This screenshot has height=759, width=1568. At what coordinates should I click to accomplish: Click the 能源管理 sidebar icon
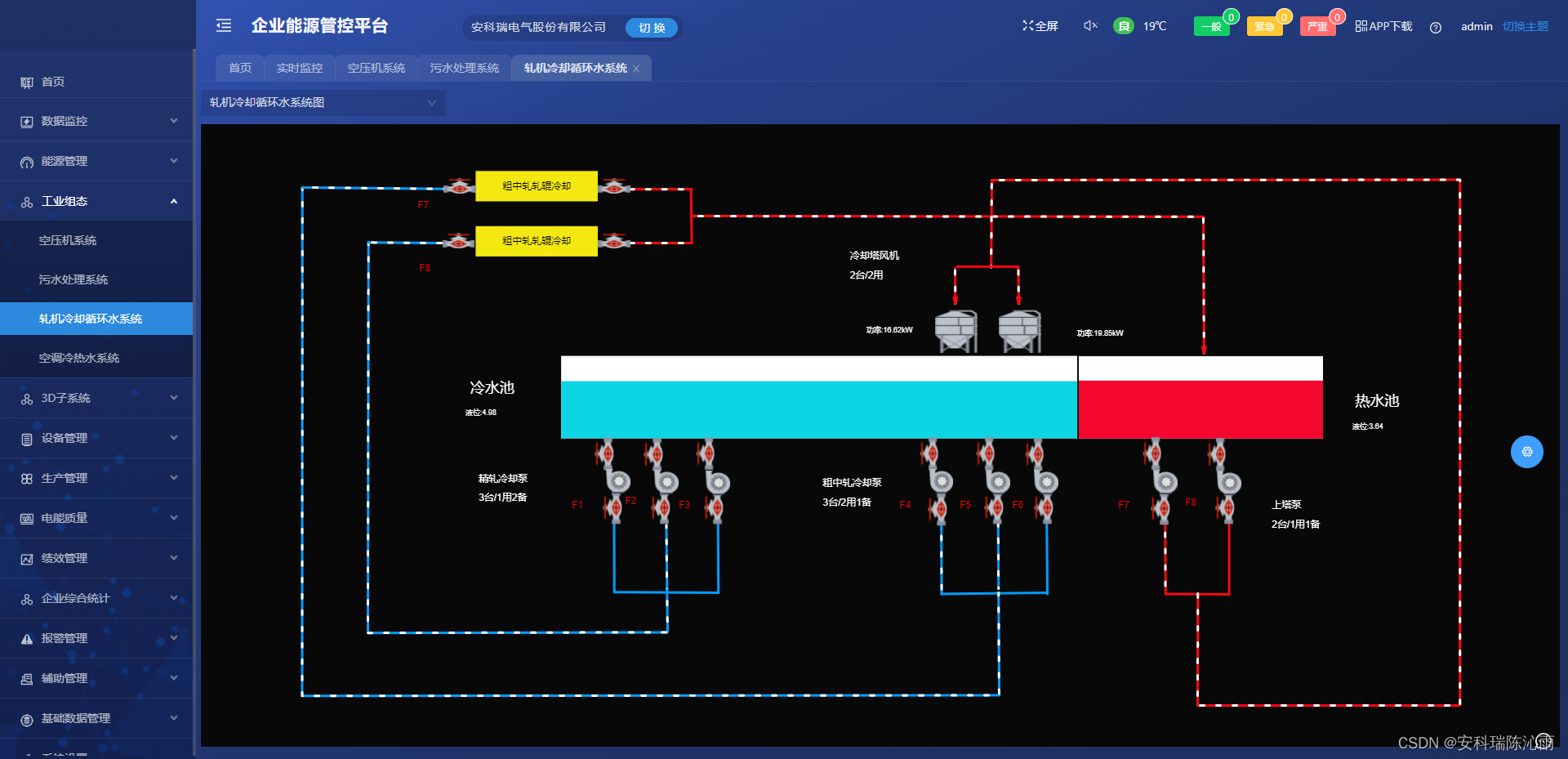point(27,162)
